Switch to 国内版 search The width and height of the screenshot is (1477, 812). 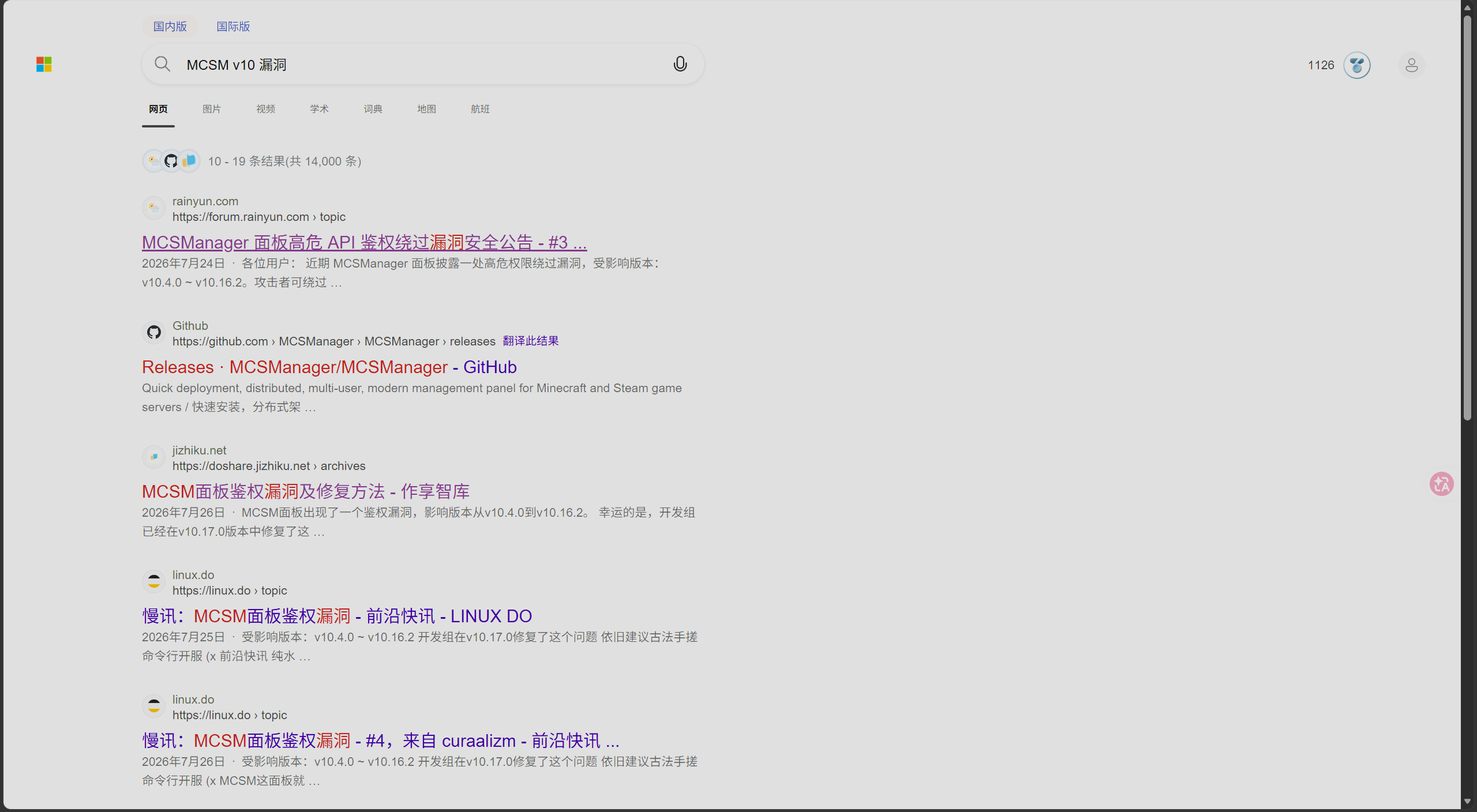click(x=170, y=27)
